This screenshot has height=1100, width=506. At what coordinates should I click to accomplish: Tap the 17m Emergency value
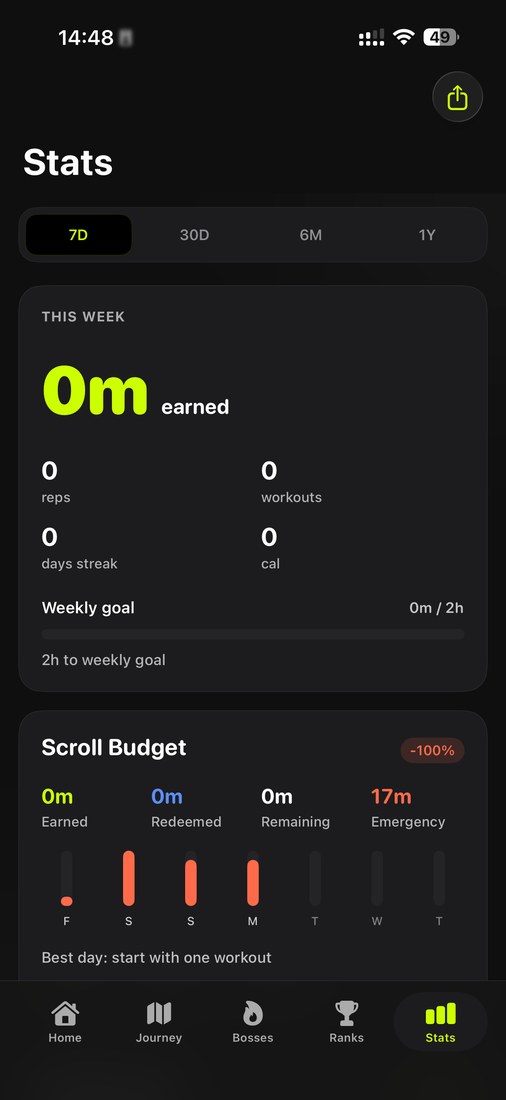click(392, 796)
